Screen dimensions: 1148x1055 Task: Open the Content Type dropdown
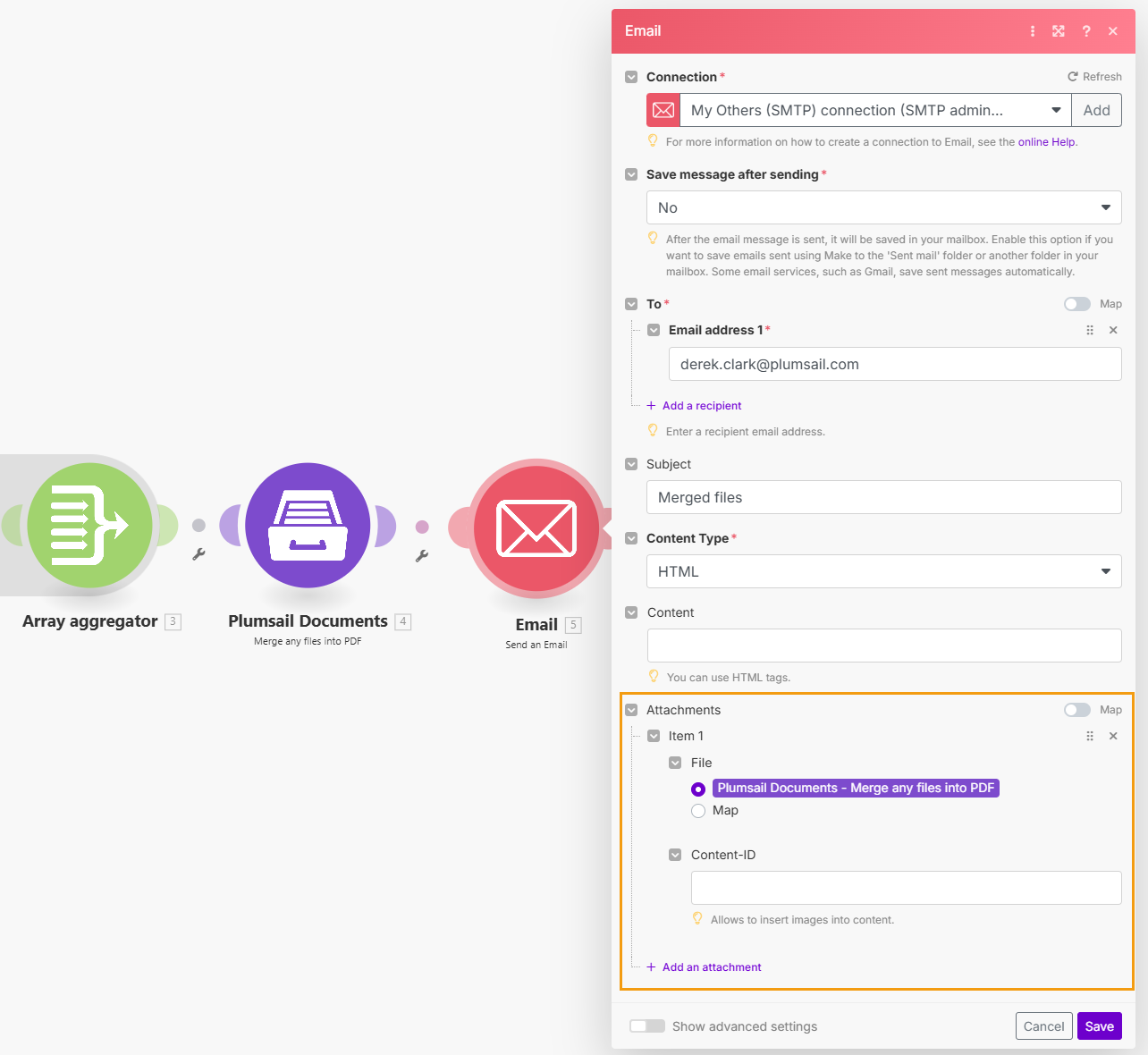pos(884,571)
